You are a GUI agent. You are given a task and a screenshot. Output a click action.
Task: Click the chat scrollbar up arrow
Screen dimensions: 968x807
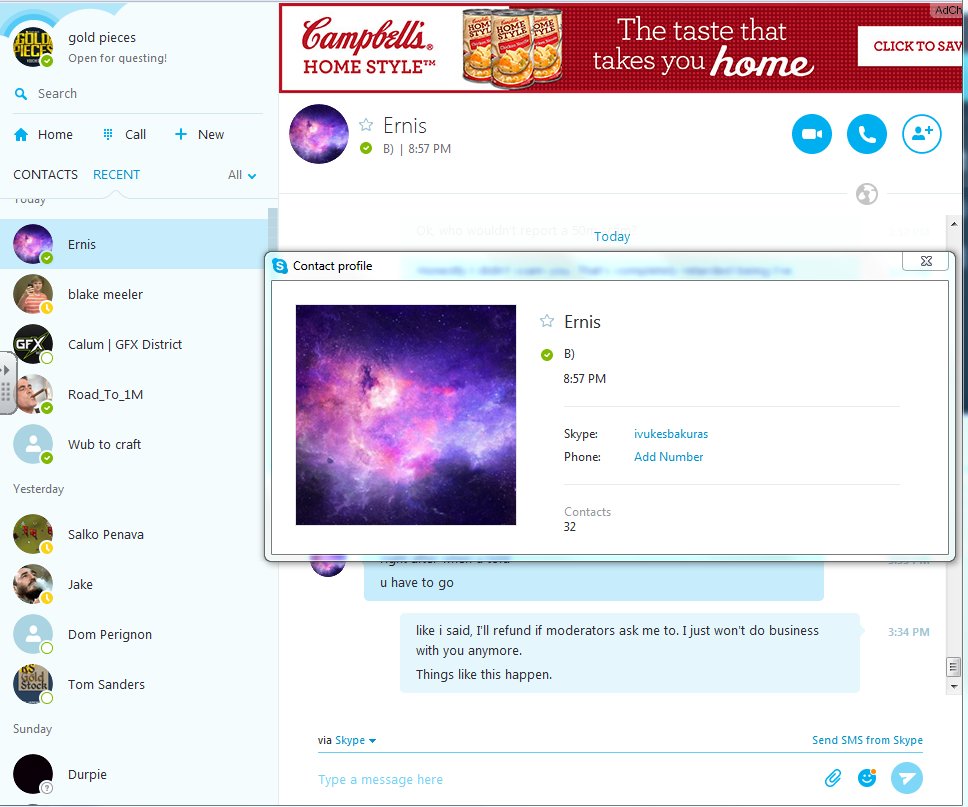(954, 224)
